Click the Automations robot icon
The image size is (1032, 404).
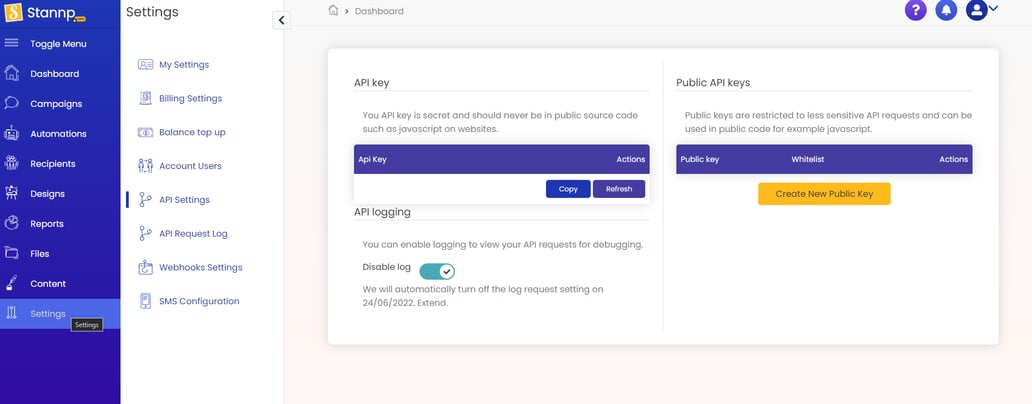pos(12,133)
